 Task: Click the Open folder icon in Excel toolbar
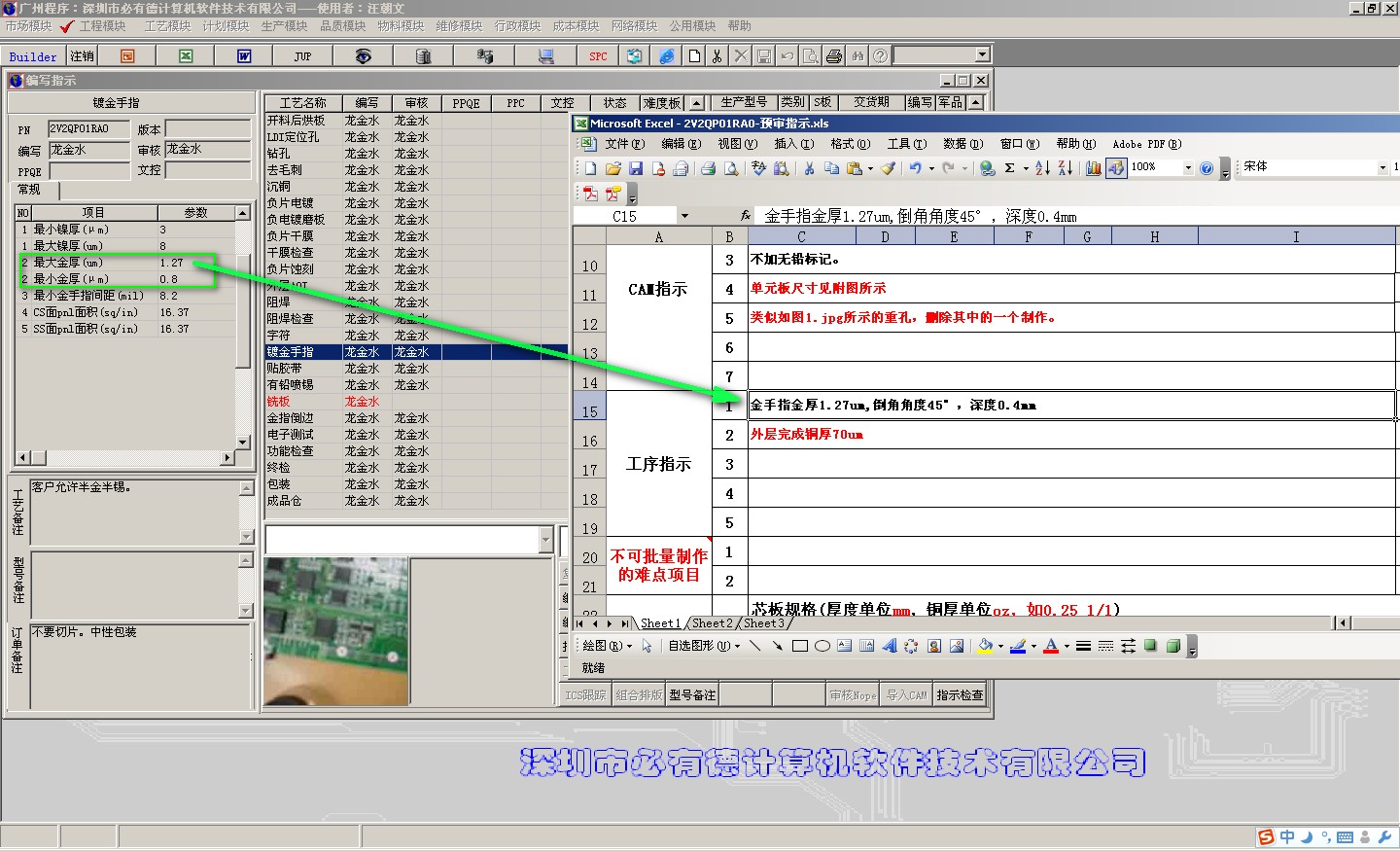click(613, 168)
